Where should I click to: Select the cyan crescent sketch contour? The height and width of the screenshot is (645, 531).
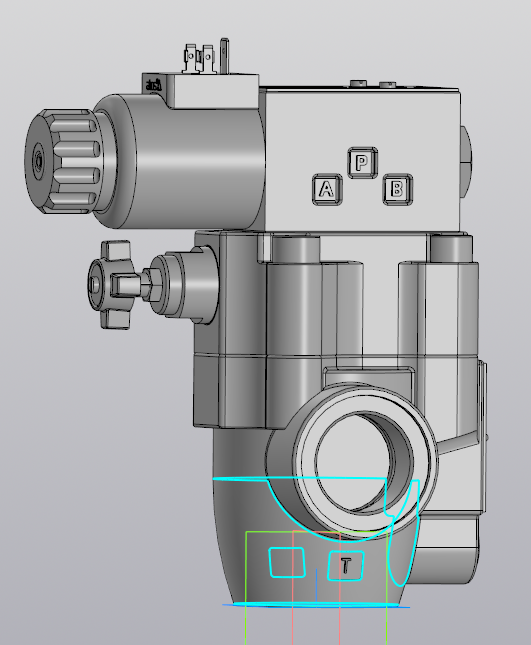point(403,535)
